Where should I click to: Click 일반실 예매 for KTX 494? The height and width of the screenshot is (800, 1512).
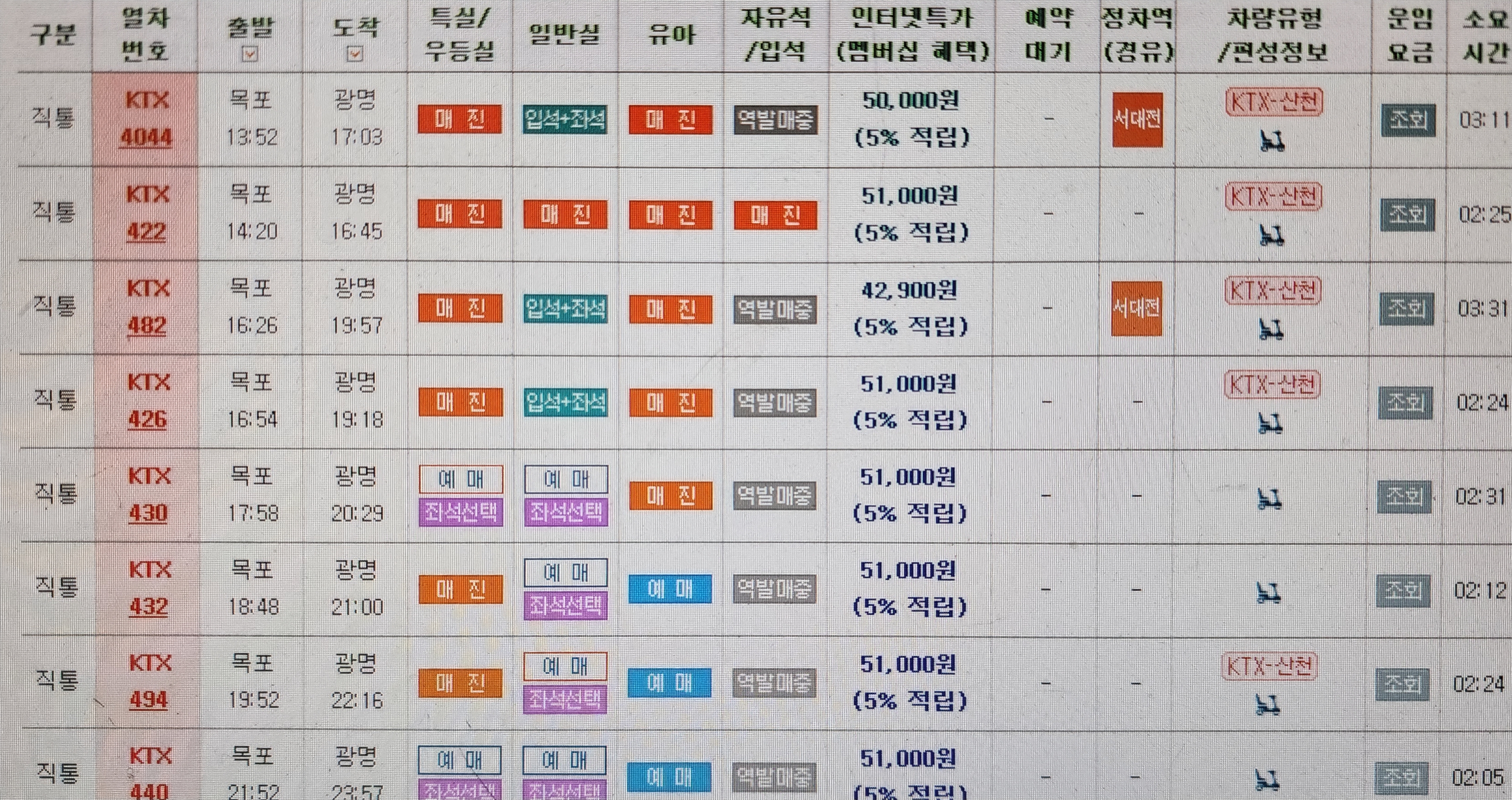pos(565,667)
